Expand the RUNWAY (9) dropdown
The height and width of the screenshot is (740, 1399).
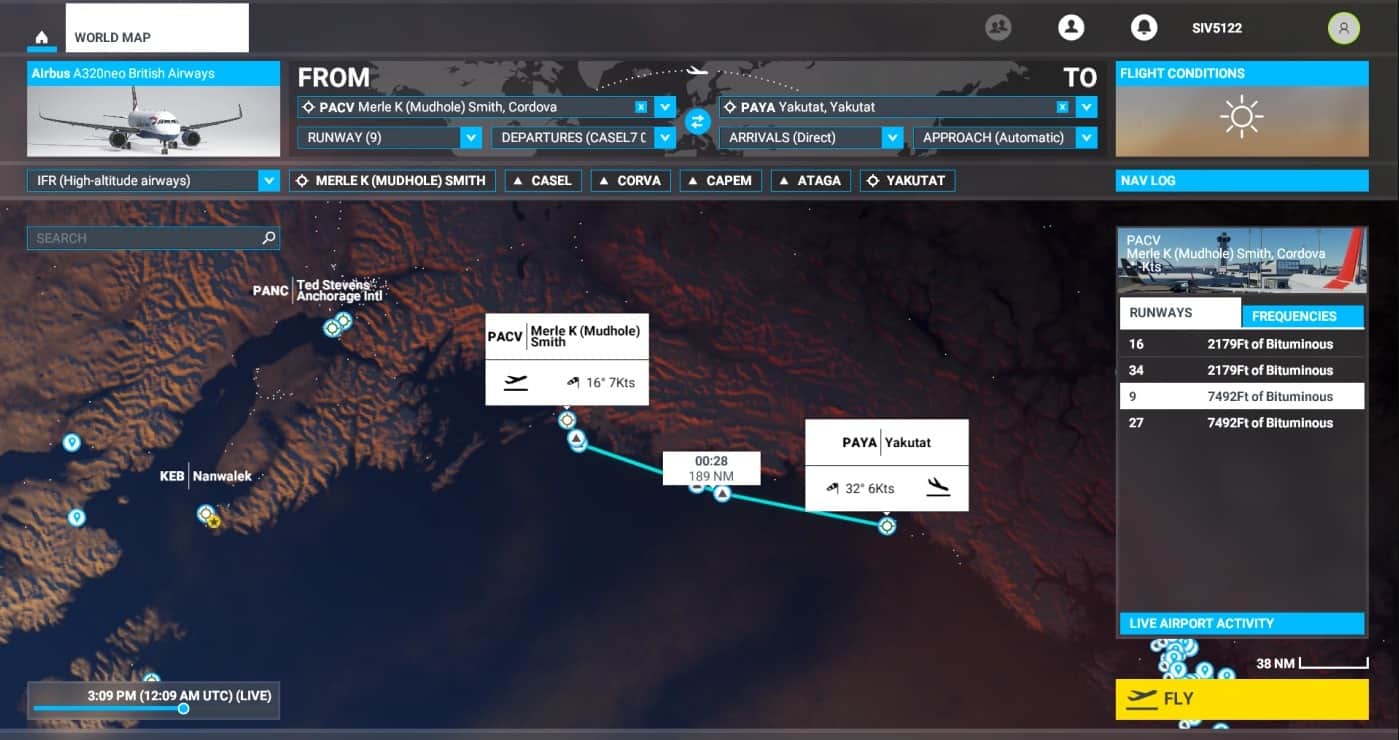point(471,138)
